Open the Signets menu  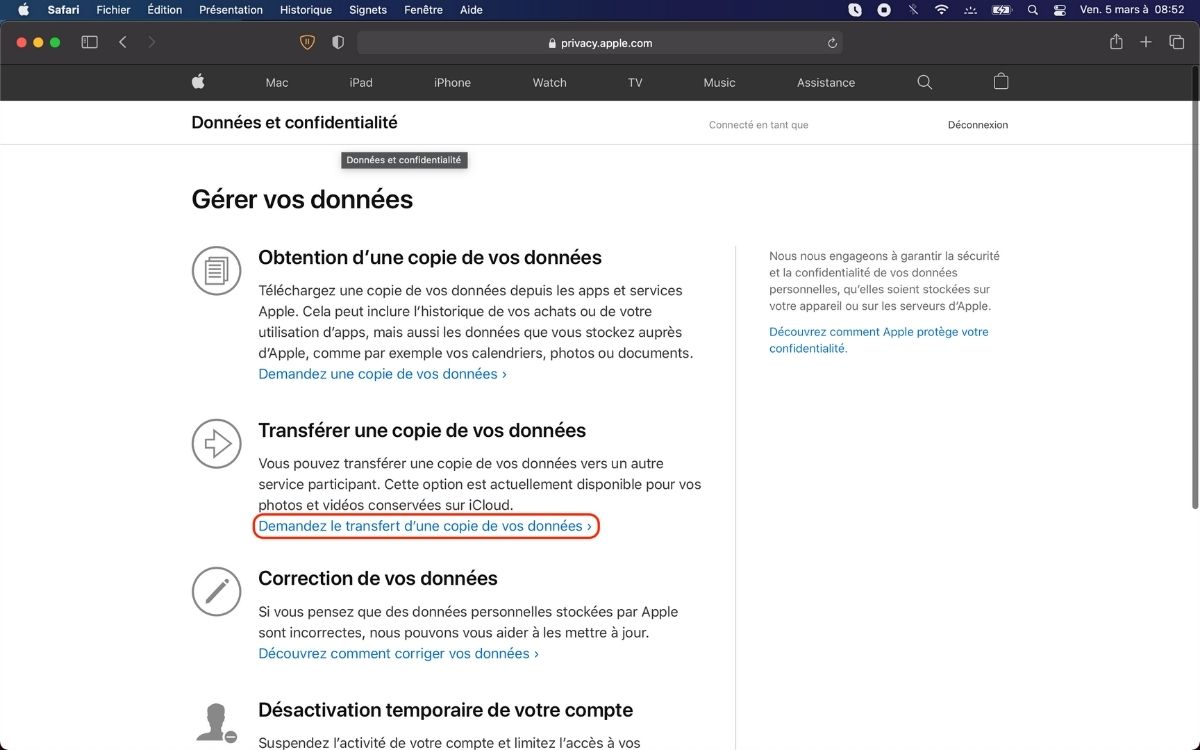click(368, 10)
